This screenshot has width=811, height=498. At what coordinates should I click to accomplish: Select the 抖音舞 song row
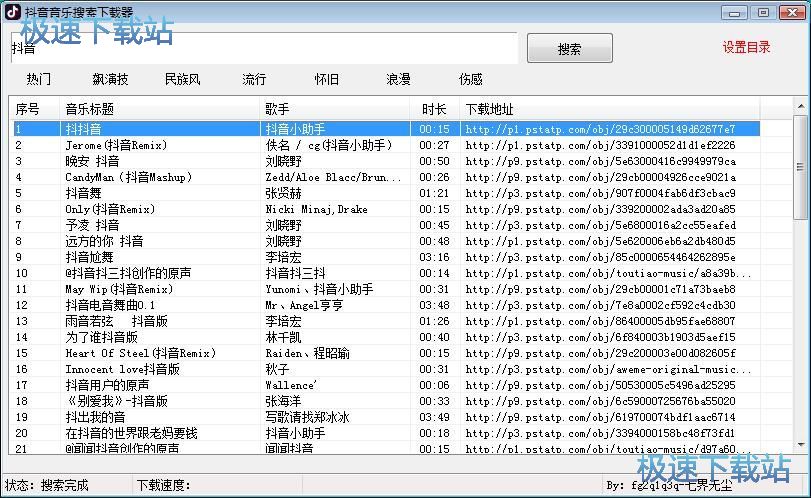tap(387, 193)
